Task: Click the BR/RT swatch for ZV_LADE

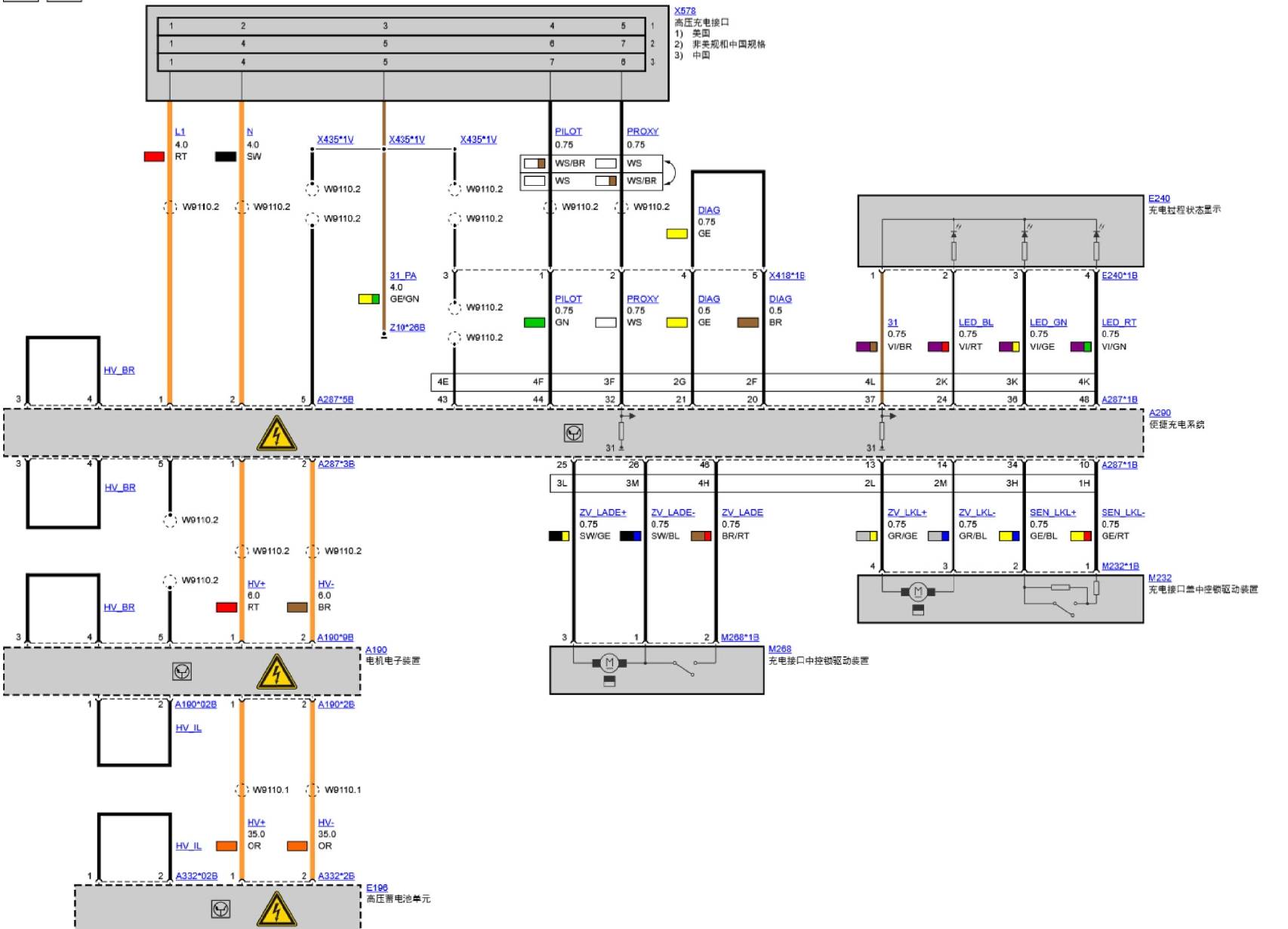Action: click(x=701, y=536)
